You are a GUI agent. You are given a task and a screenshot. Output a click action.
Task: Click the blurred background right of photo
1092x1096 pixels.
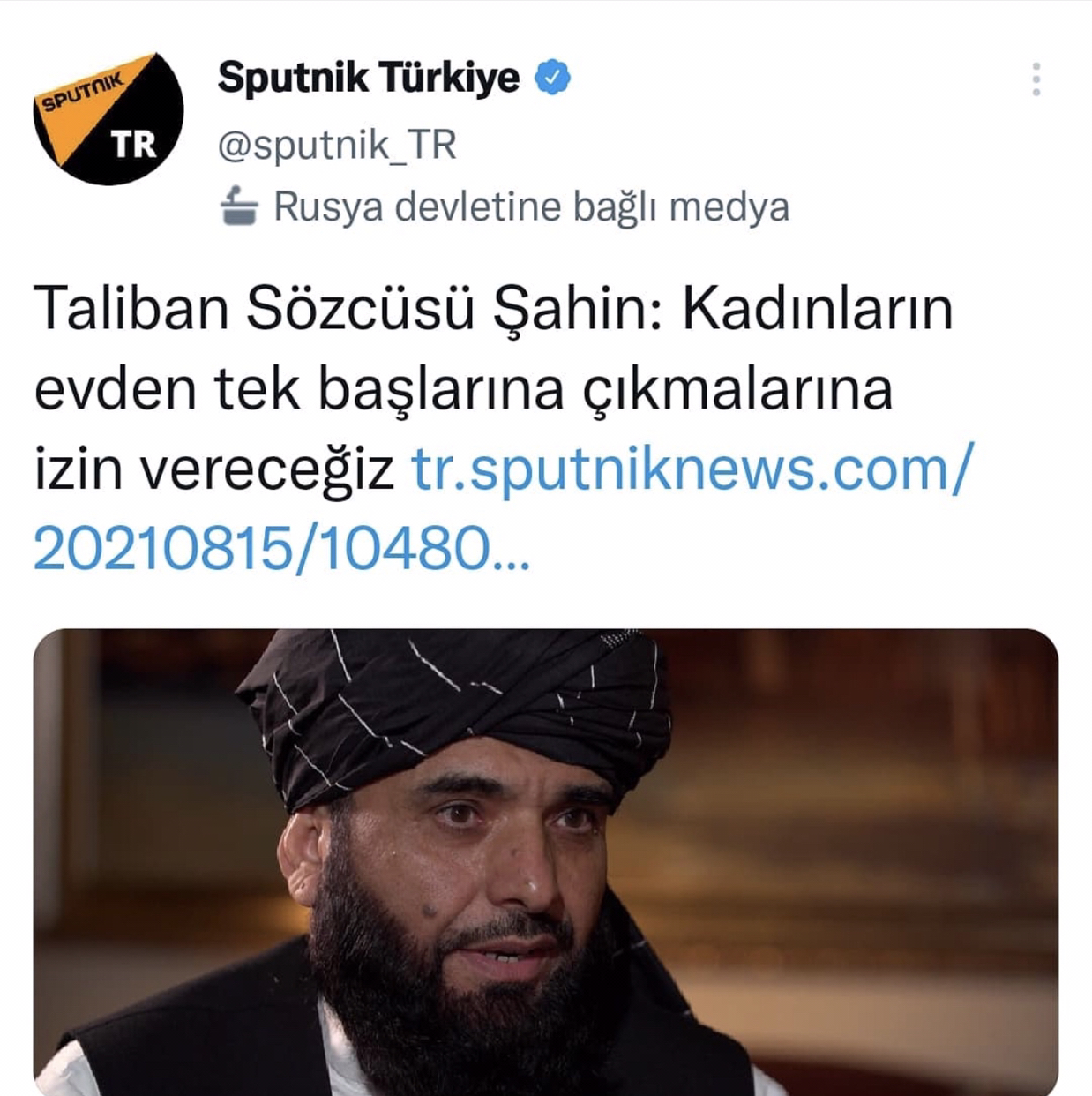pyautogui.click(x=882, y=838)
